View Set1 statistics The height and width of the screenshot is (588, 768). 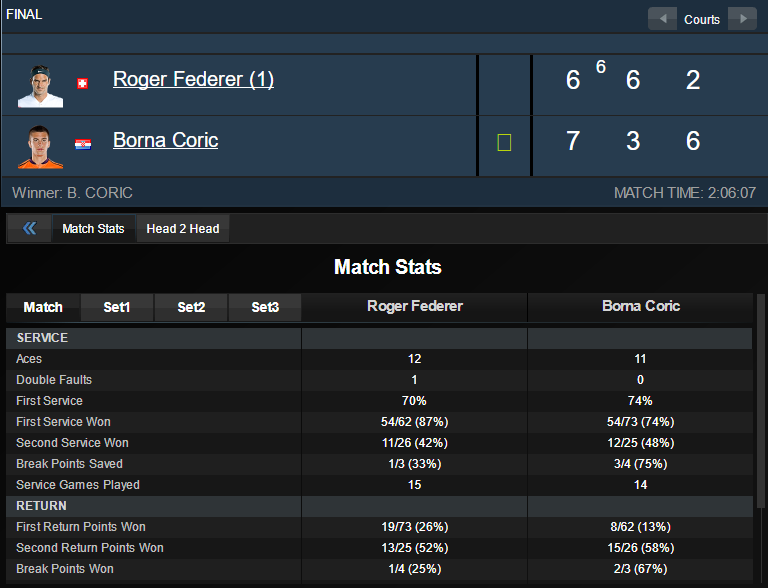(117, 307)
